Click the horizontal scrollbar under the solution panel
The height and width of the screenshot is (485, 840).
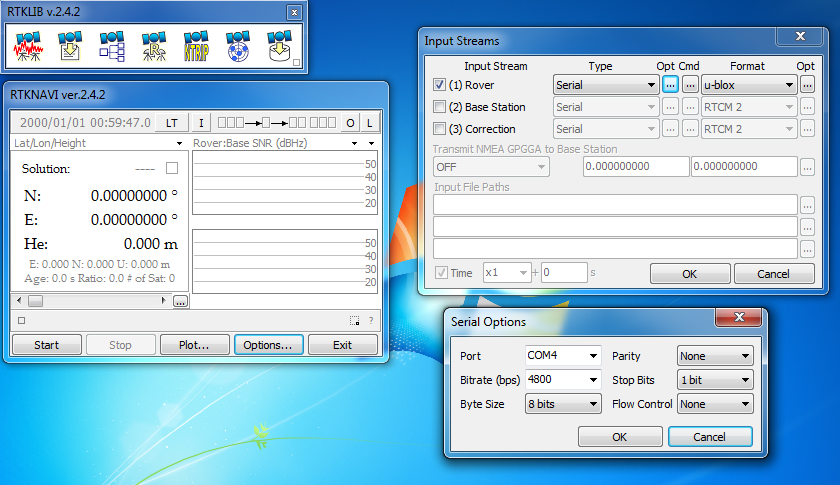[x=95, y=300]
